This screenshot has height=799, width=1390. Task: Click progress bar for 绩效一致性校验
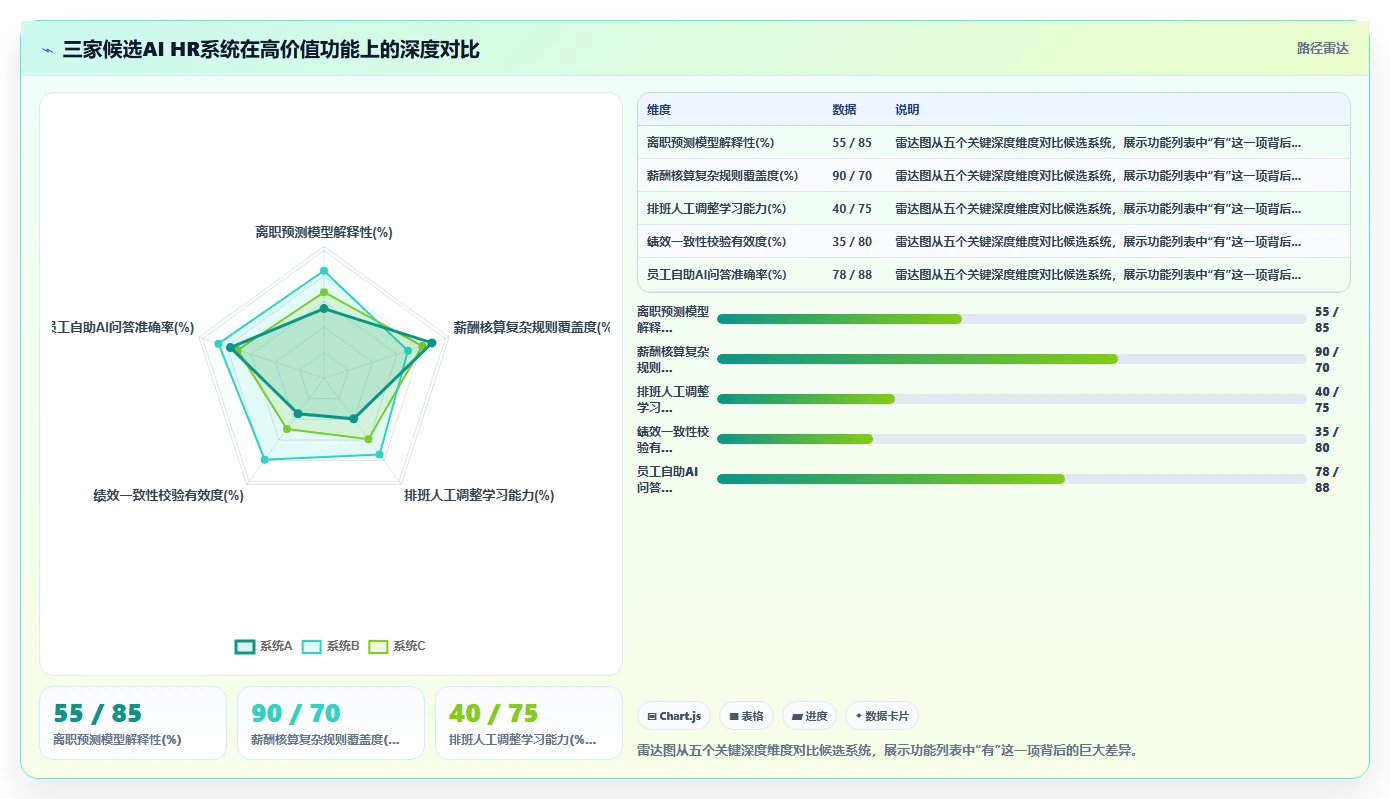point(1012,439)
